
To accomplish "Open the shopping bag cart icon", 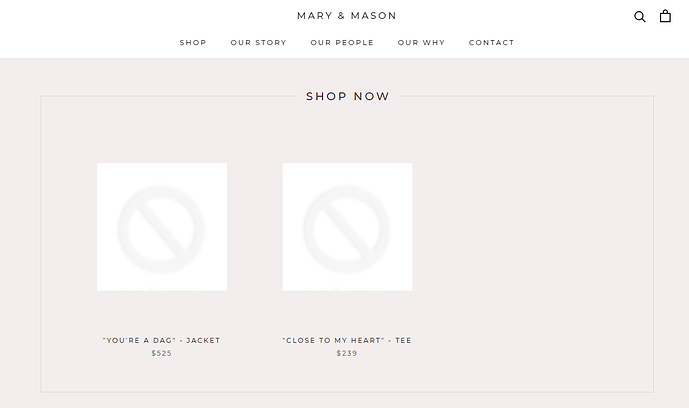I will [665, 16].
